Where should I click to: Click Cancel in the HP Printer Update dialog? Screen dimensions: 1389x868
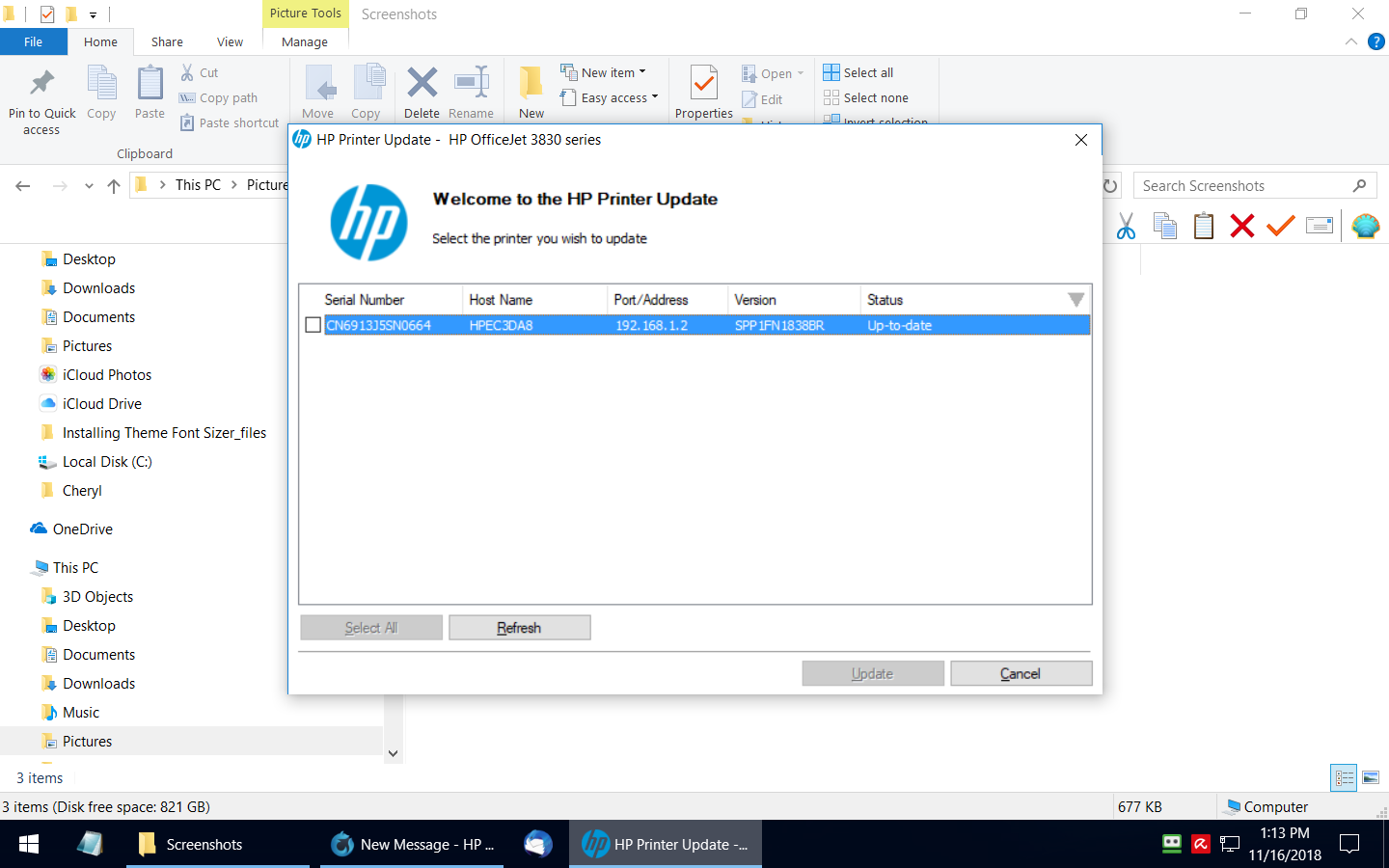(x=1021, y=674)
